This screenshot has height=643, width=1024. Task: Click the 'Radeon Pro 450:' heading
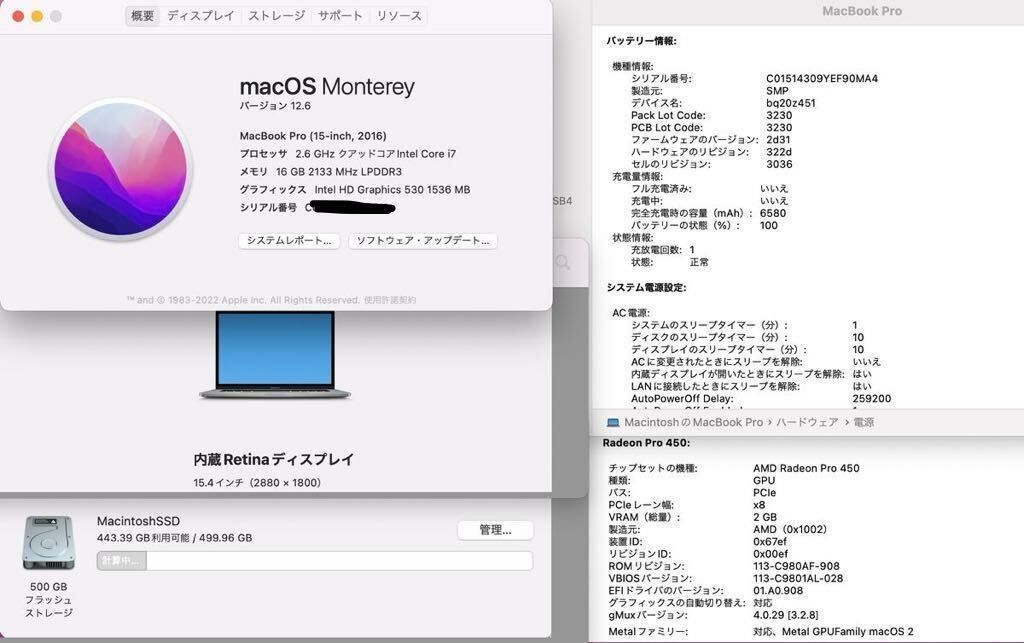(647, 443)
